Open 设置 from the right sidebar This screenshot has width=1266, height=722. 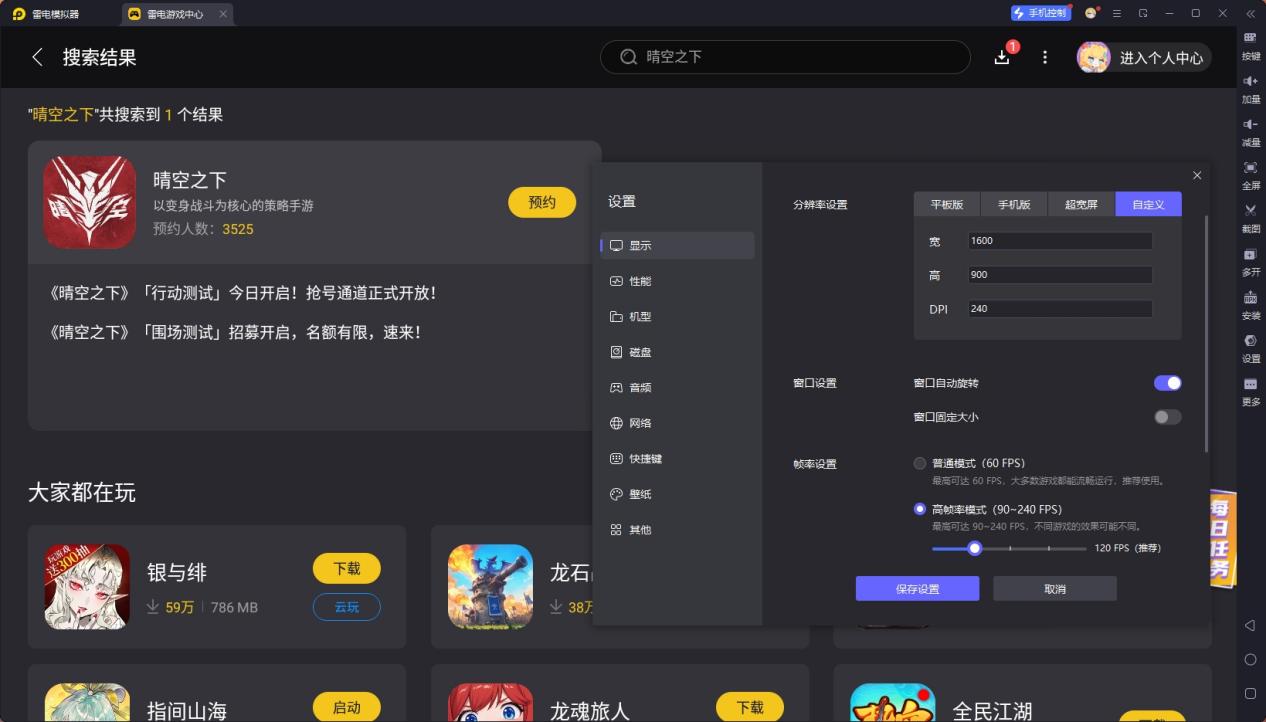pyautogui.click(x=1251, y=348)
